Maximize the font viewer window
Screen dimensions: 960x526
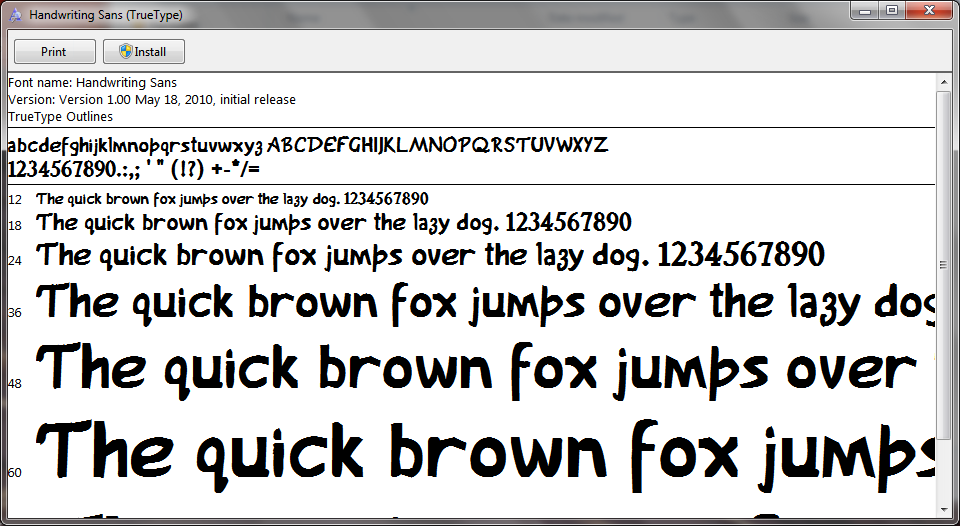(x=892, y=10)
